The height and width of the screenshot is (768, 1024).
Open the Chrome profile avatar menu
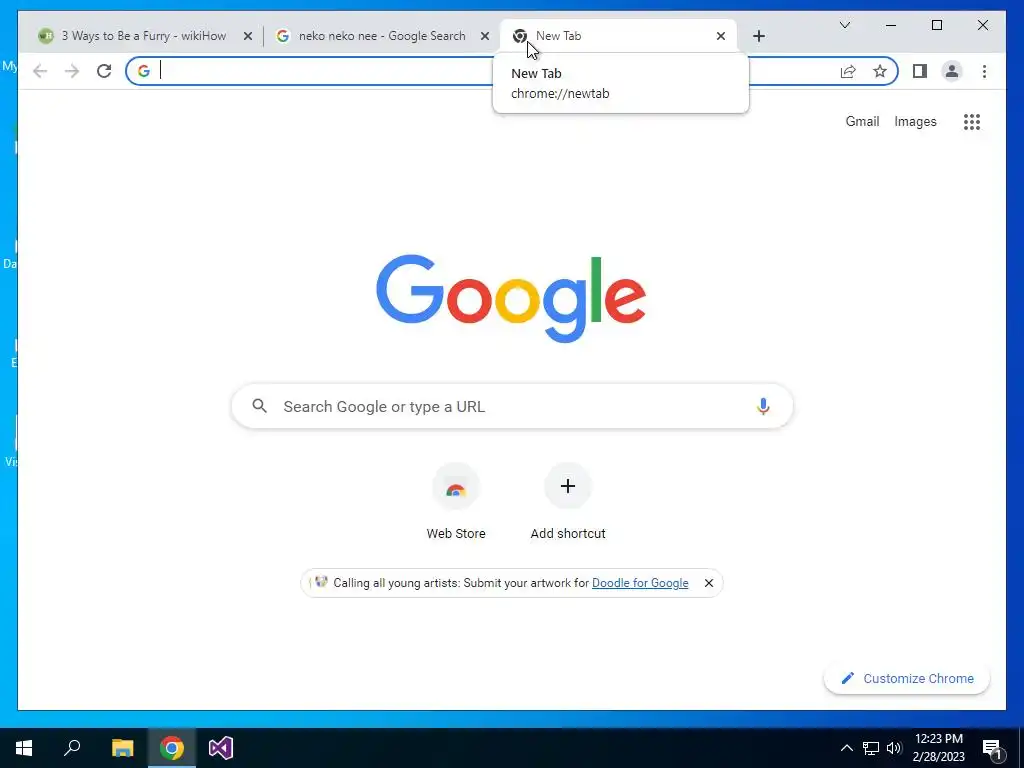[x=952, y=71]
